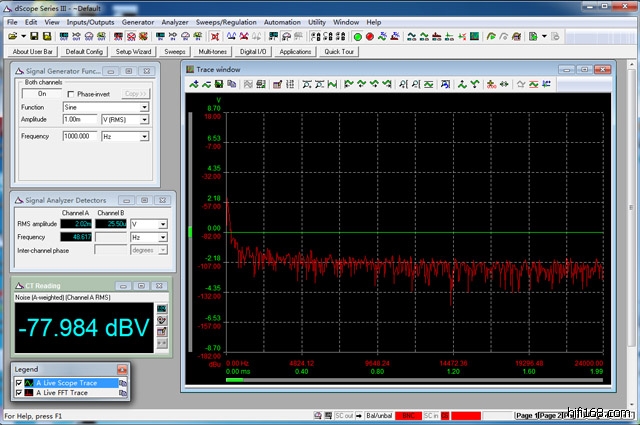Uncheck the A Live FFT Trace checkbox
This screenshot has height=425, width=640.
[19, 393]
